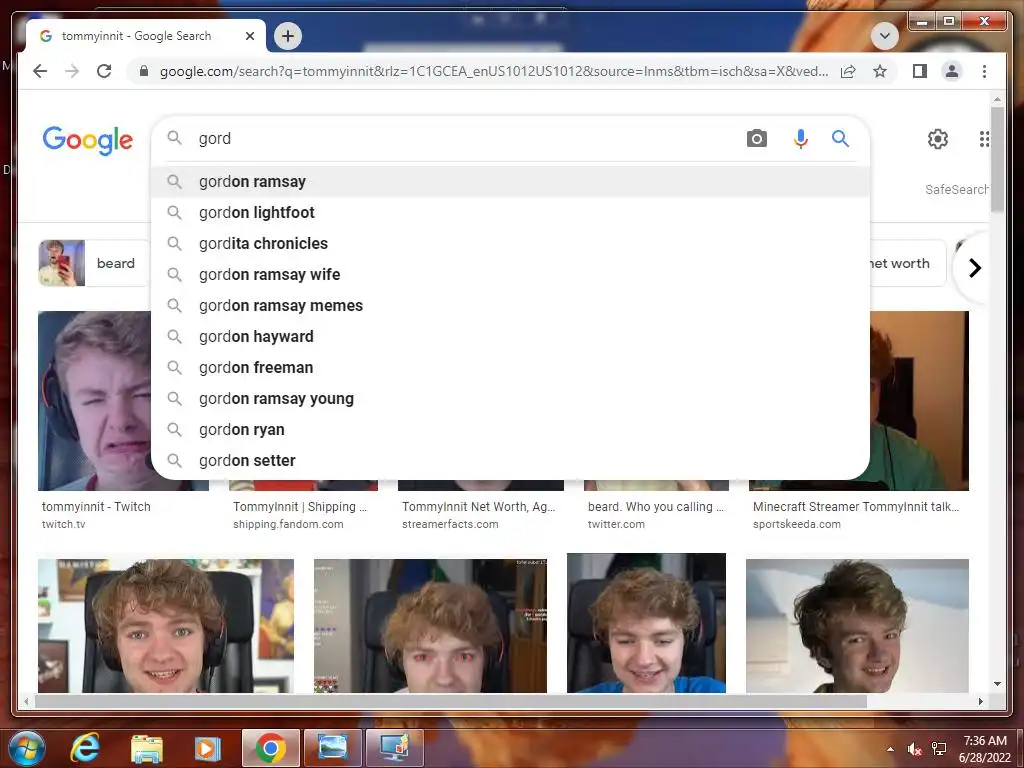Open Windows Media Player on taskbar
Viewport: 1024px width, 768px height.
tap(208, 748)
